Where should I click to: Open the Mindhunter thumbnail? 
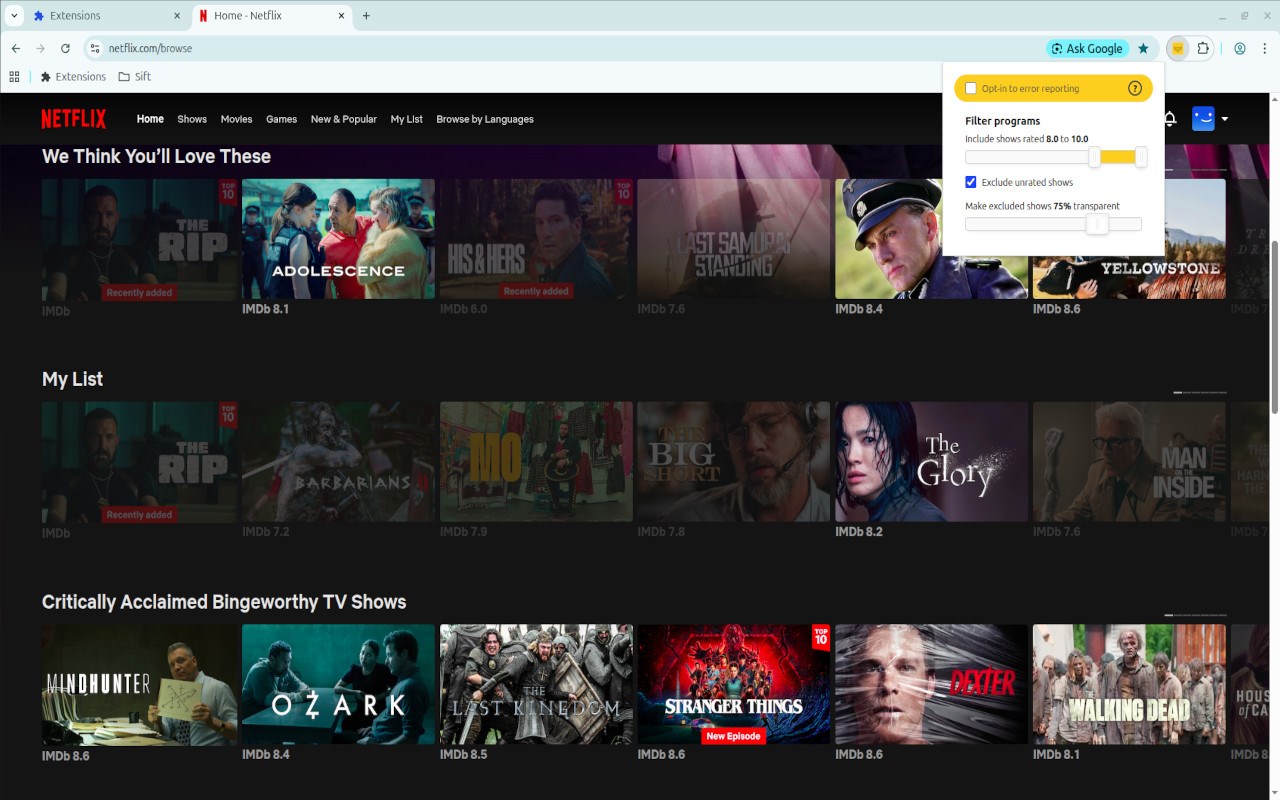(140, 685)
